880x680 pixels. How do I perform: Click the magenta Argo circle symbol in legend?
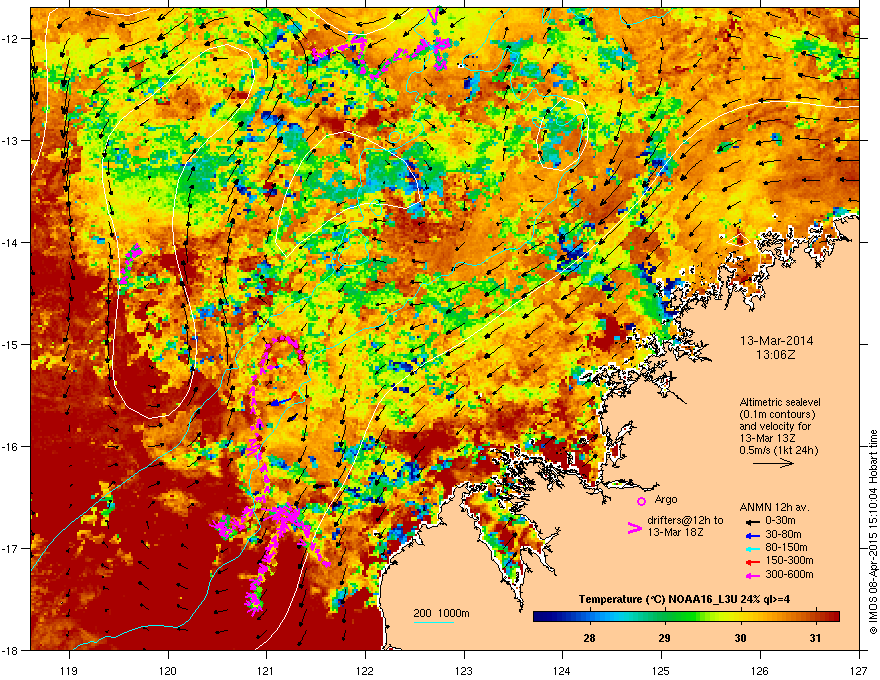click(x=641, y=501)
